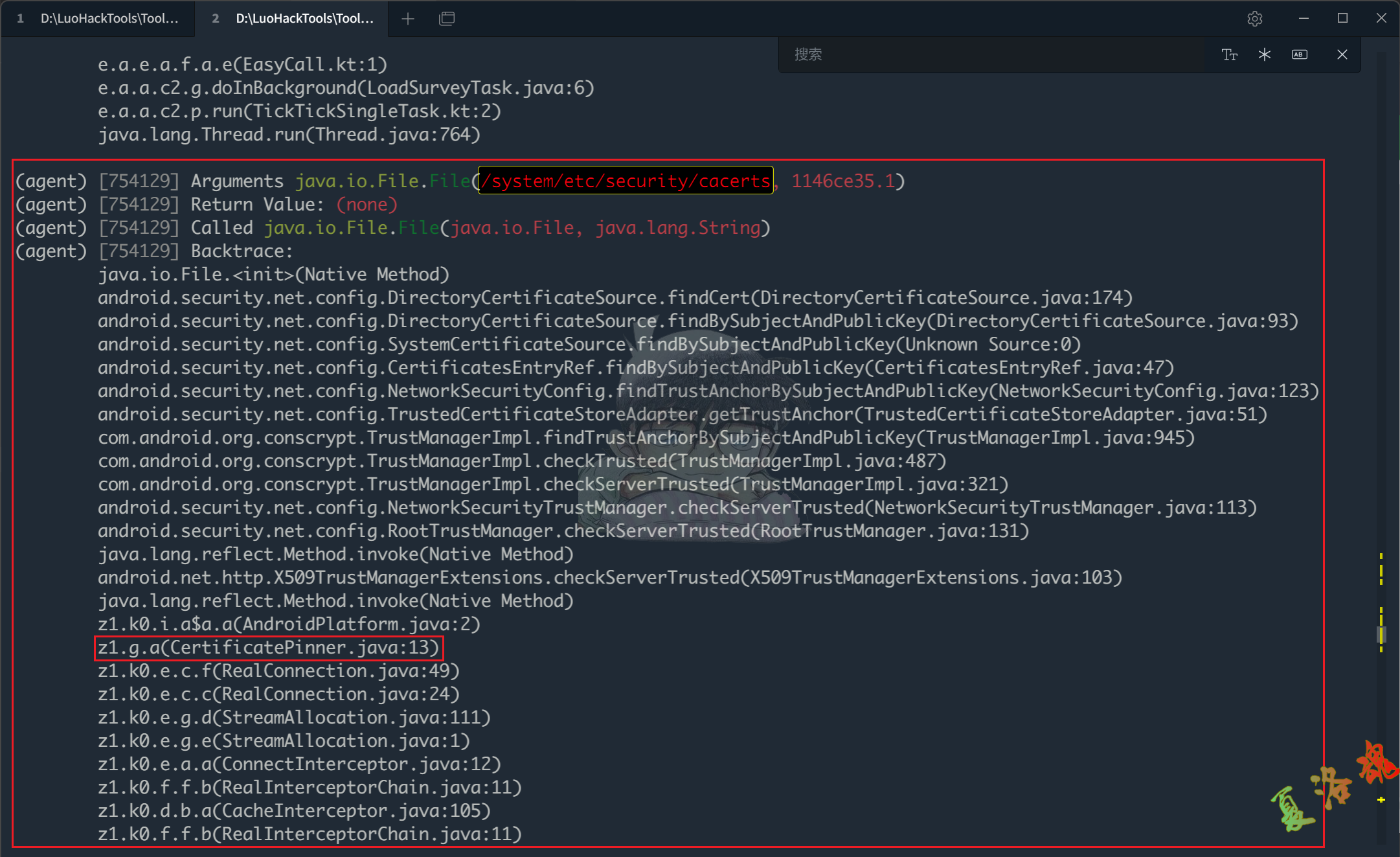
Task: Click the yellow plus marker on the scrollbar
Action: tap(1381, 799)
